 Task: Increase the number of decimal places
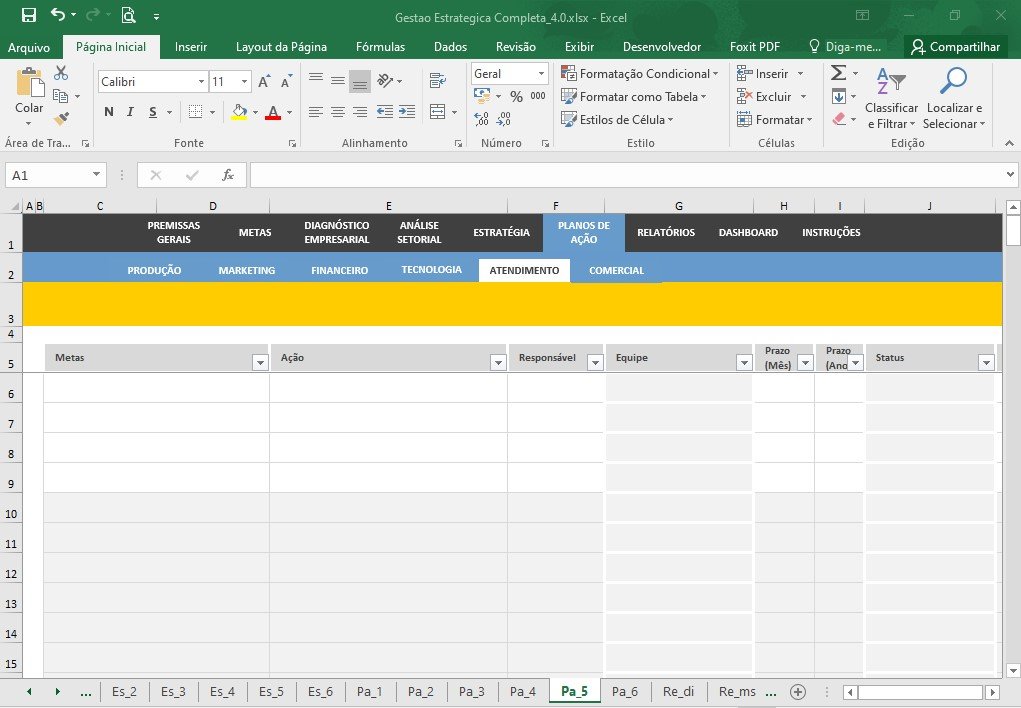point(482,119)
